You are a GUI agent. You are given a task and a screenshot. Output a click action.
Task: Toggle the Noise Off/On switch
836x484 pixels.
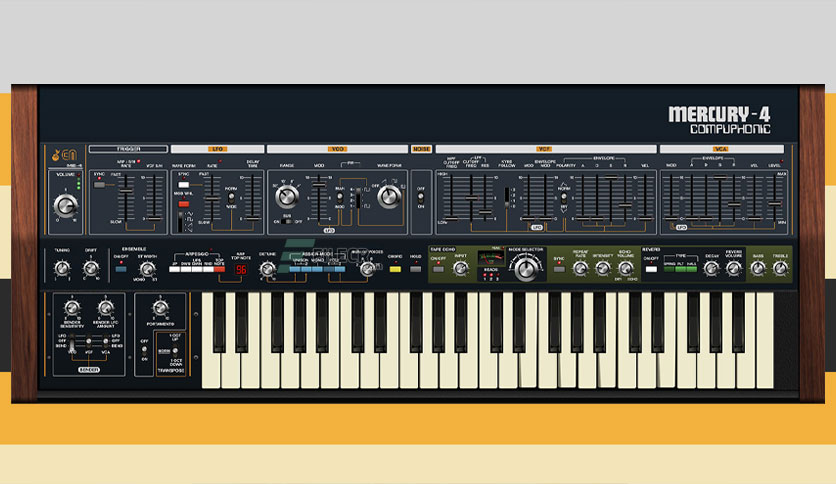[x=421, y=197]
